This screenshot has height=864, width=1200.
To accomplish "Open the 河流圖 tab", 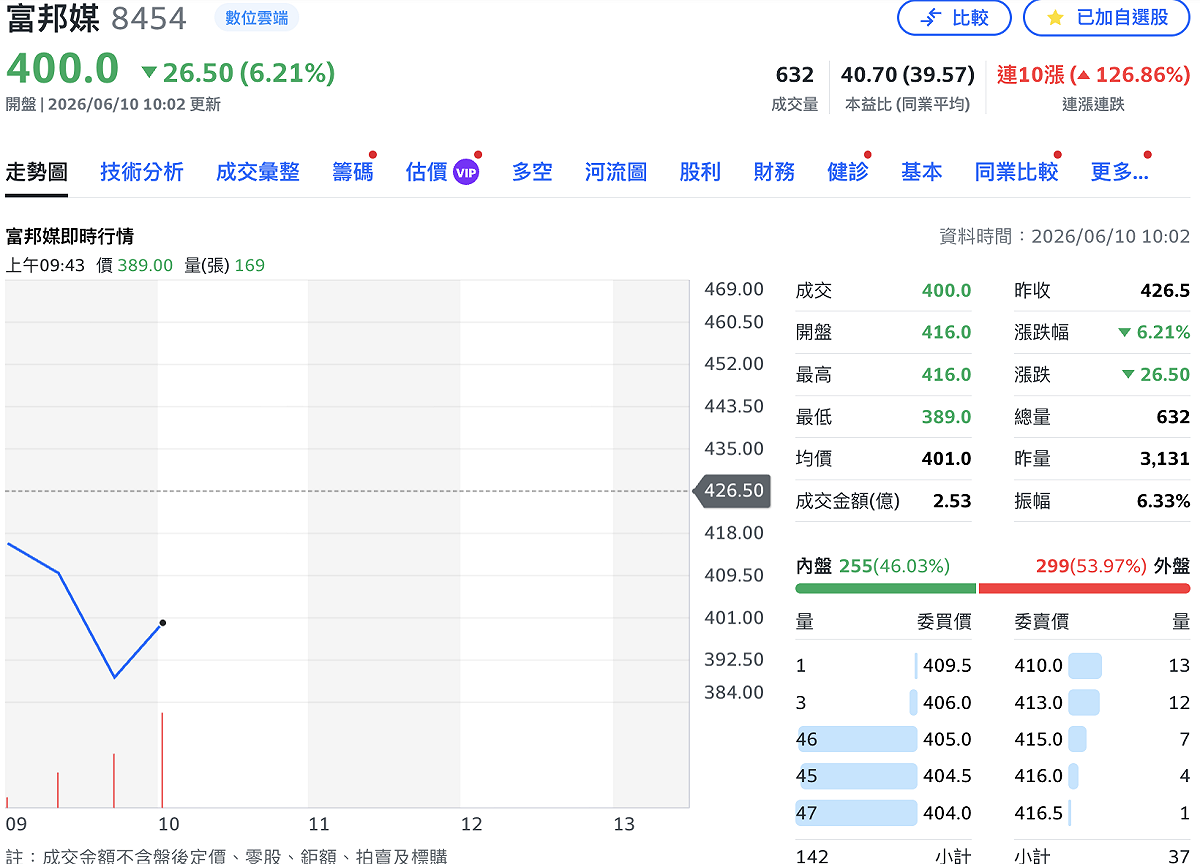I will 616,172.
